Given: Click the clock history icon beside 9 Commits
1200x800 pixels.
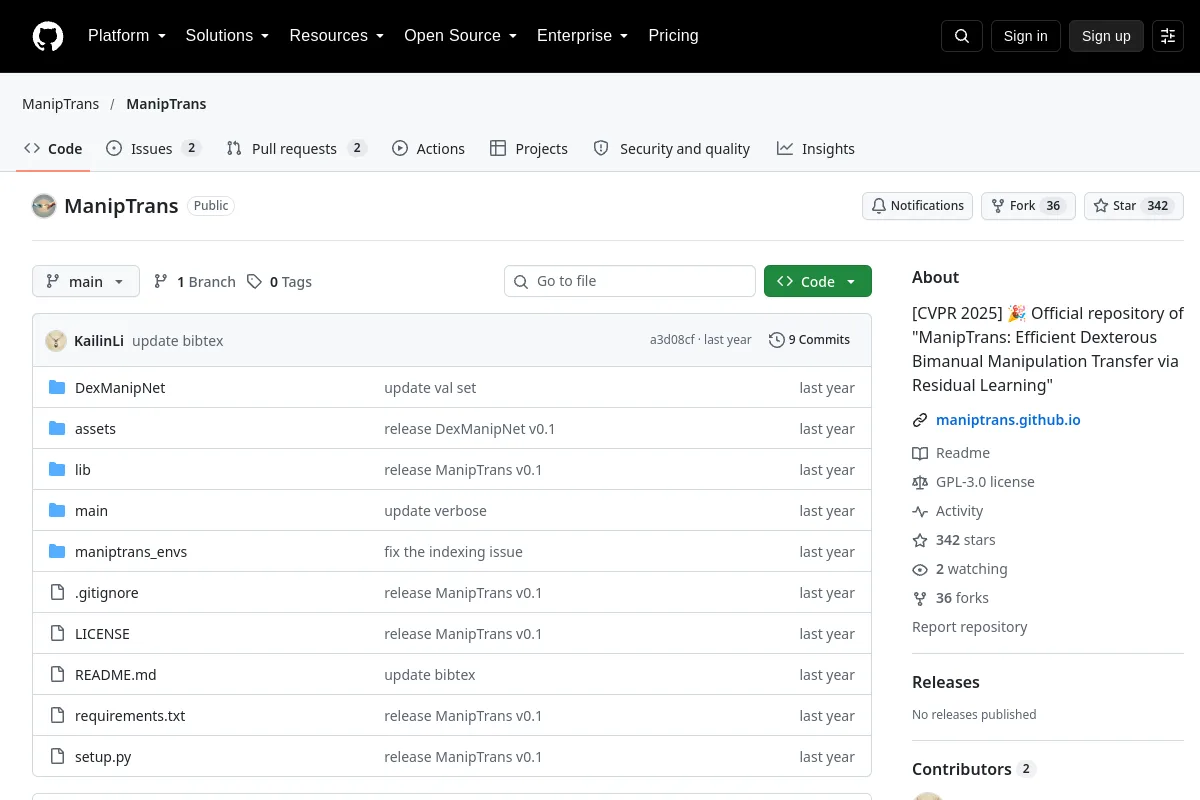Looking at the screenshot, I should tap(776, 340).
